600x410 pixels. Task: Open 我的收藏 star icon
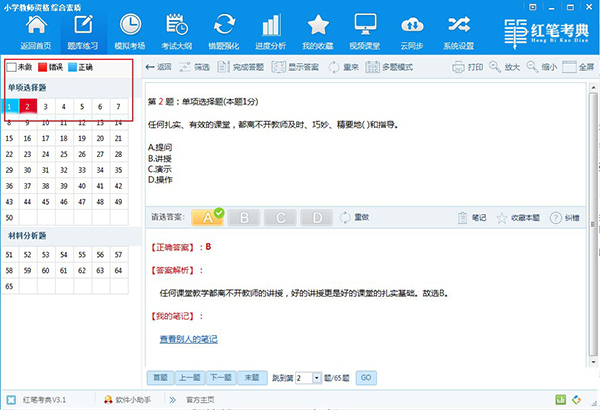coord(318,25)
